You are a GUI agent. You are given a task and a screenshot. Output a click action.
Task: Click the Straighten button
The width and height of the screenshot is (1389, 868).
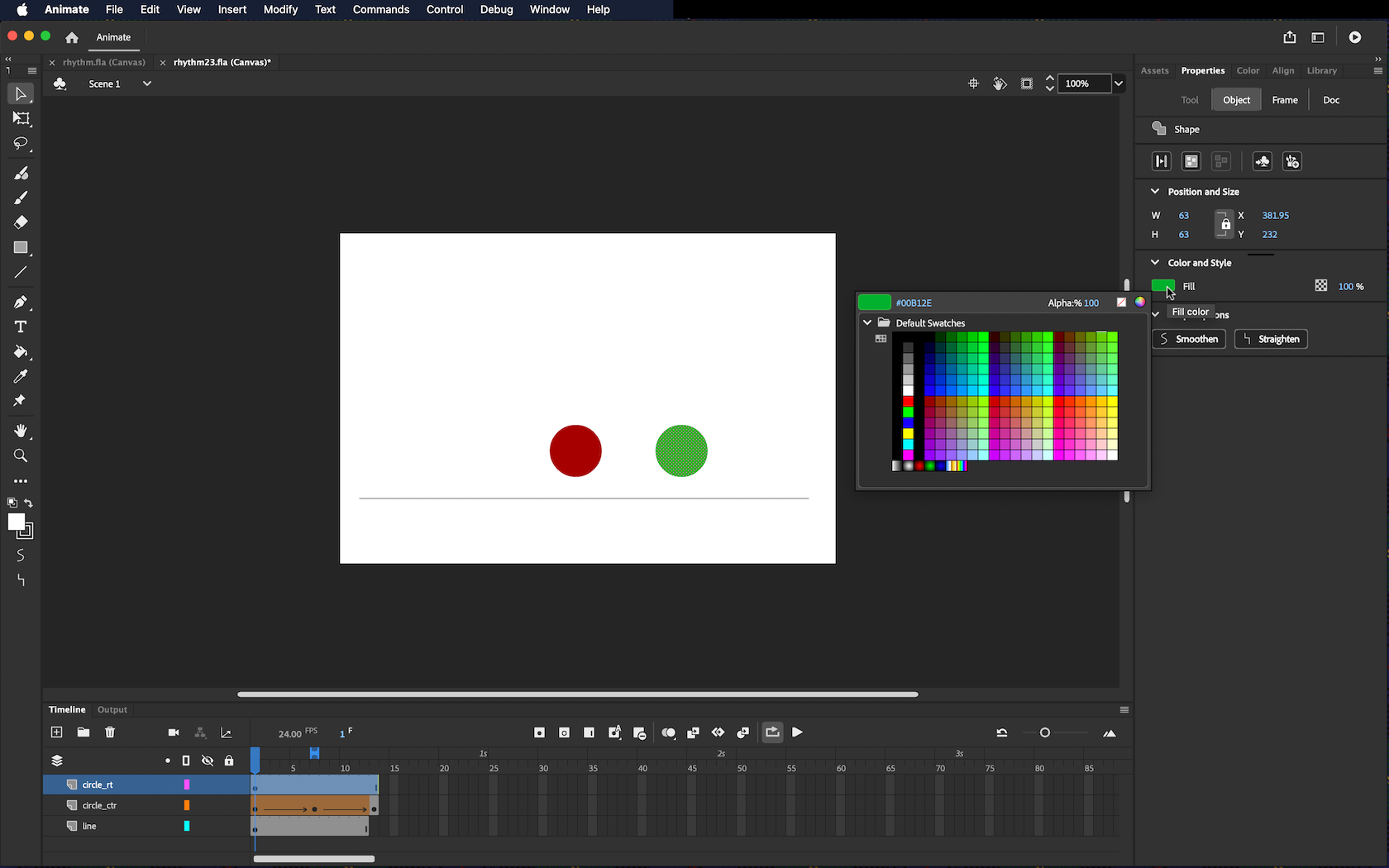[1271, 339]
